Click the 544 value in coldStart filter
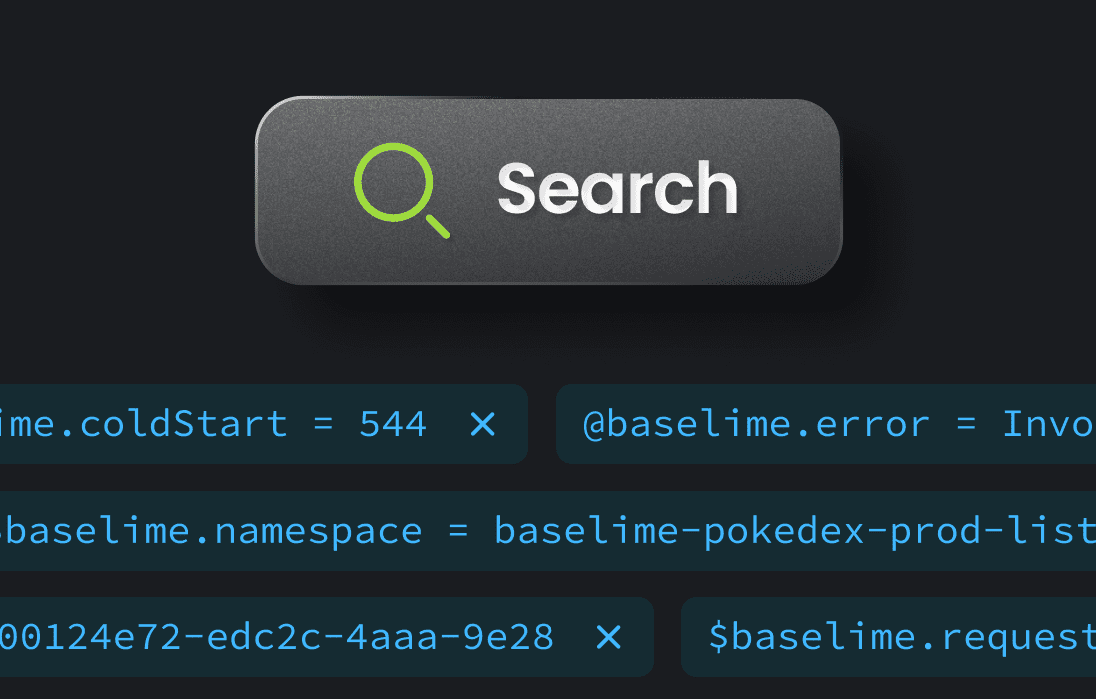 pos(393,424)
